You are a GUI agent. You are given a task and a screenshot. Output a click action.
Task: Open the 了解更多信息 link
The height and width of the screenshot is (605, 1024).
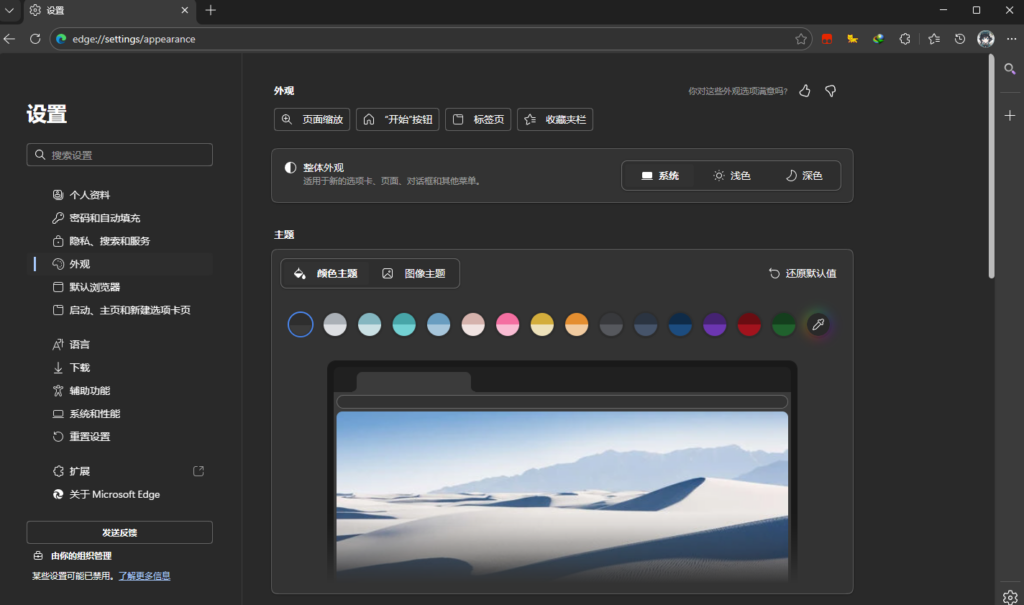(144, 576)
